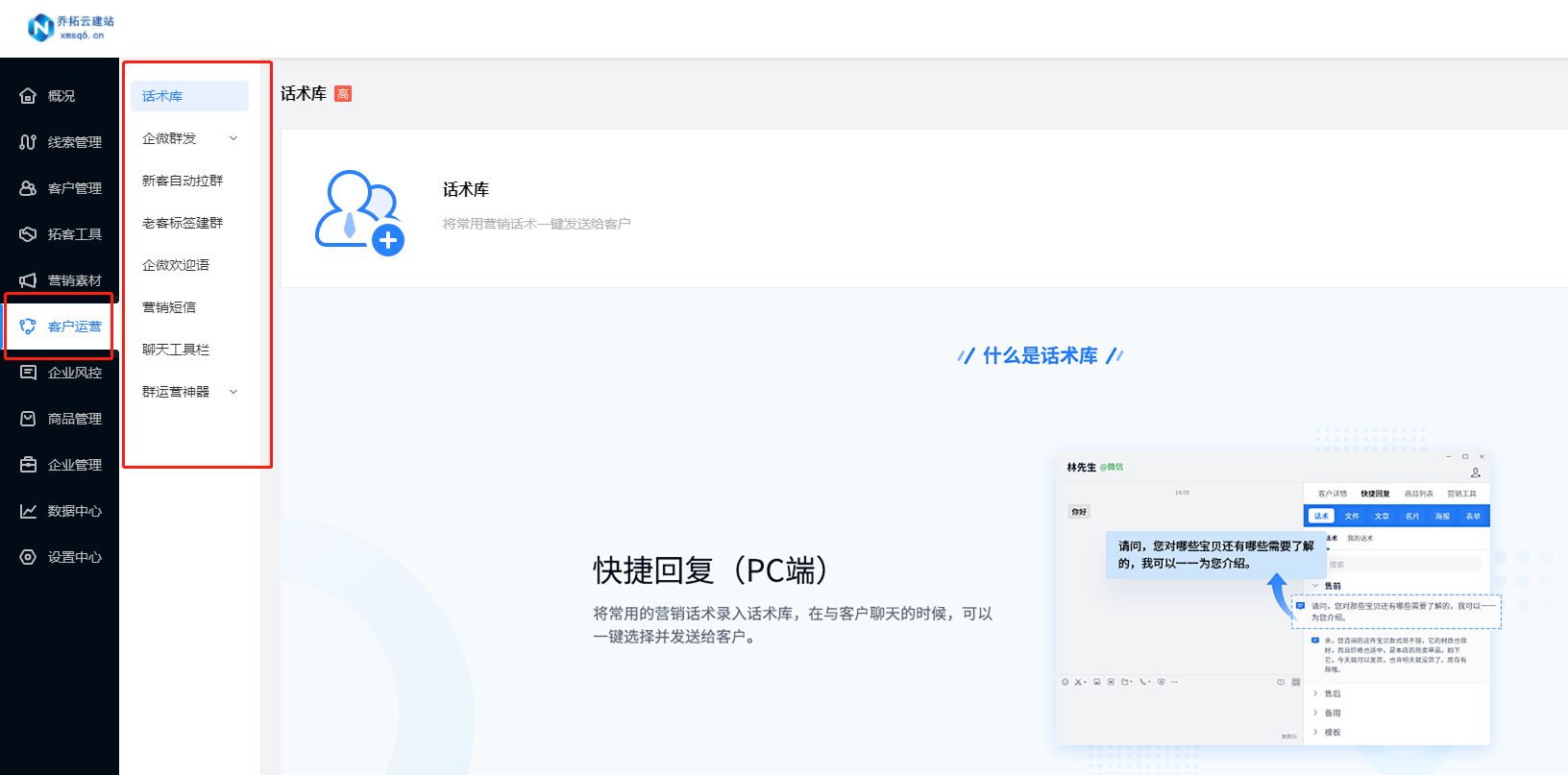The width and height of the screenshot is (1568, 775).
Task: Open 聊天工具栏 submenu item
Action: click(176, 350)
